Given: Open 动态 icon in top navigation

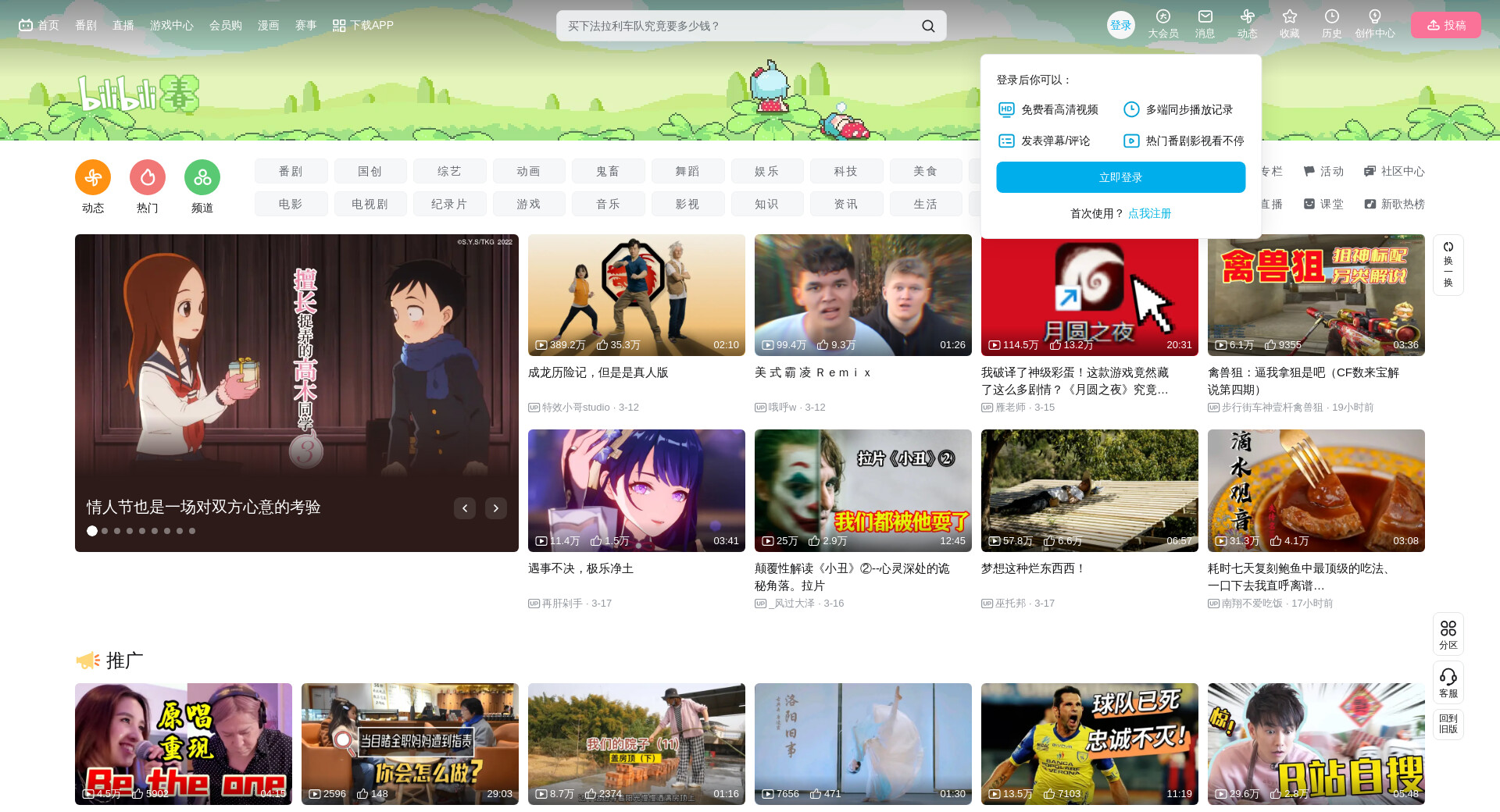Looking at the screenshot, I should coord(1248,24).
